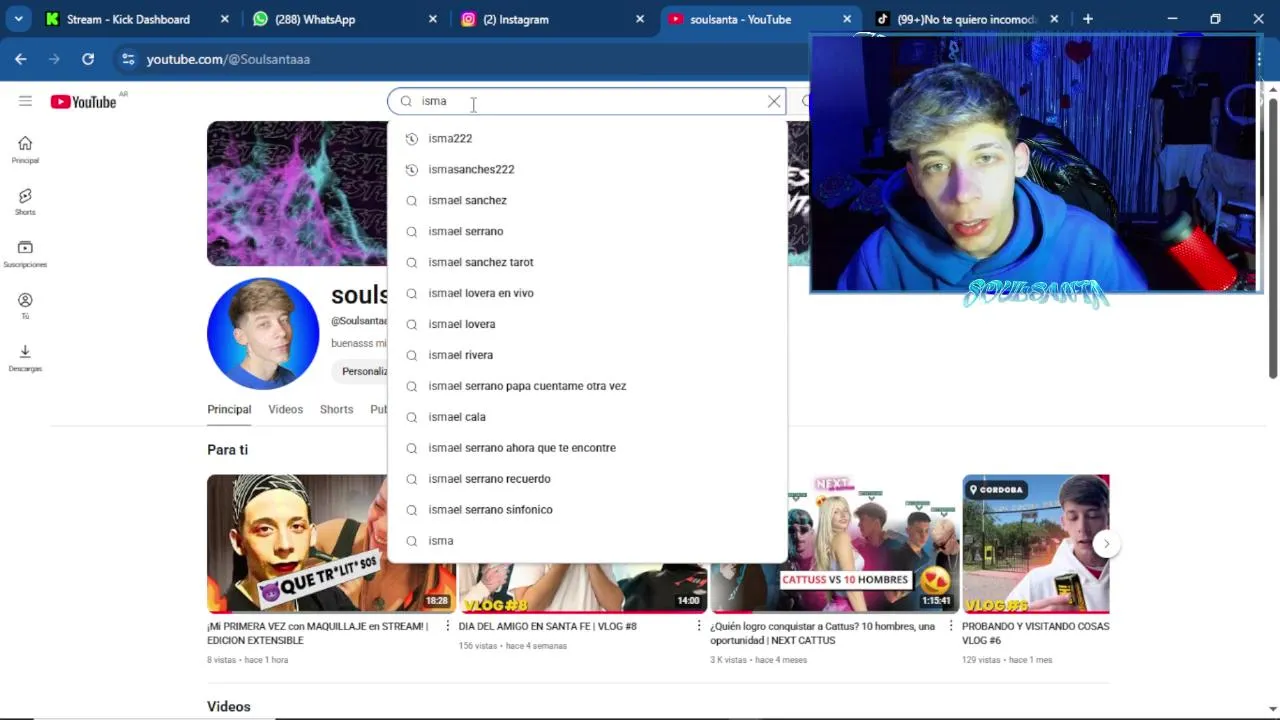This screenshot has width=1280, height=720.
Task: Click history clock icon beside isma222
Action: [411, 139]
